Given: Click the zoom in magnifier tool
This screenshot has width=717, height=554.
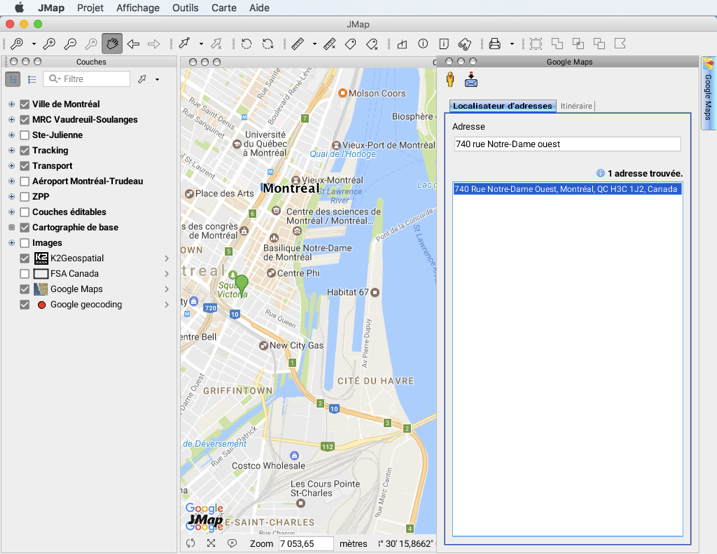Looking at the screenshot, I should 48,44.
